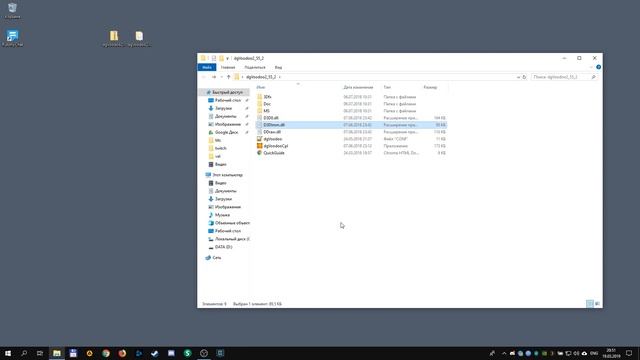This screenshot has height=360, width=640.
Task: Open the MS folder icon
Action: (x=260, y=111)
